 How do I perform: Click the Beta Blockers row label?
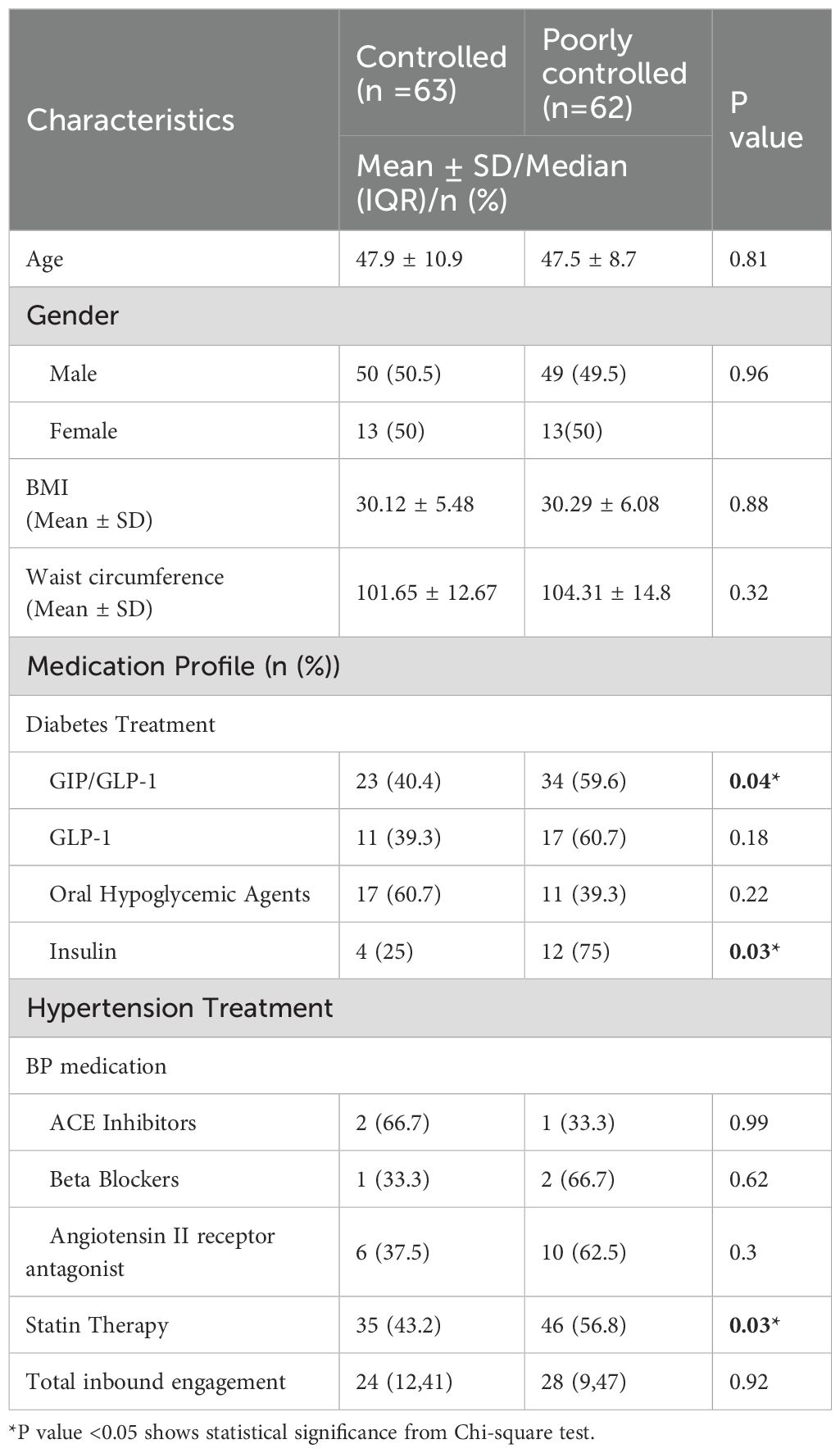[x=114, y=1179]
